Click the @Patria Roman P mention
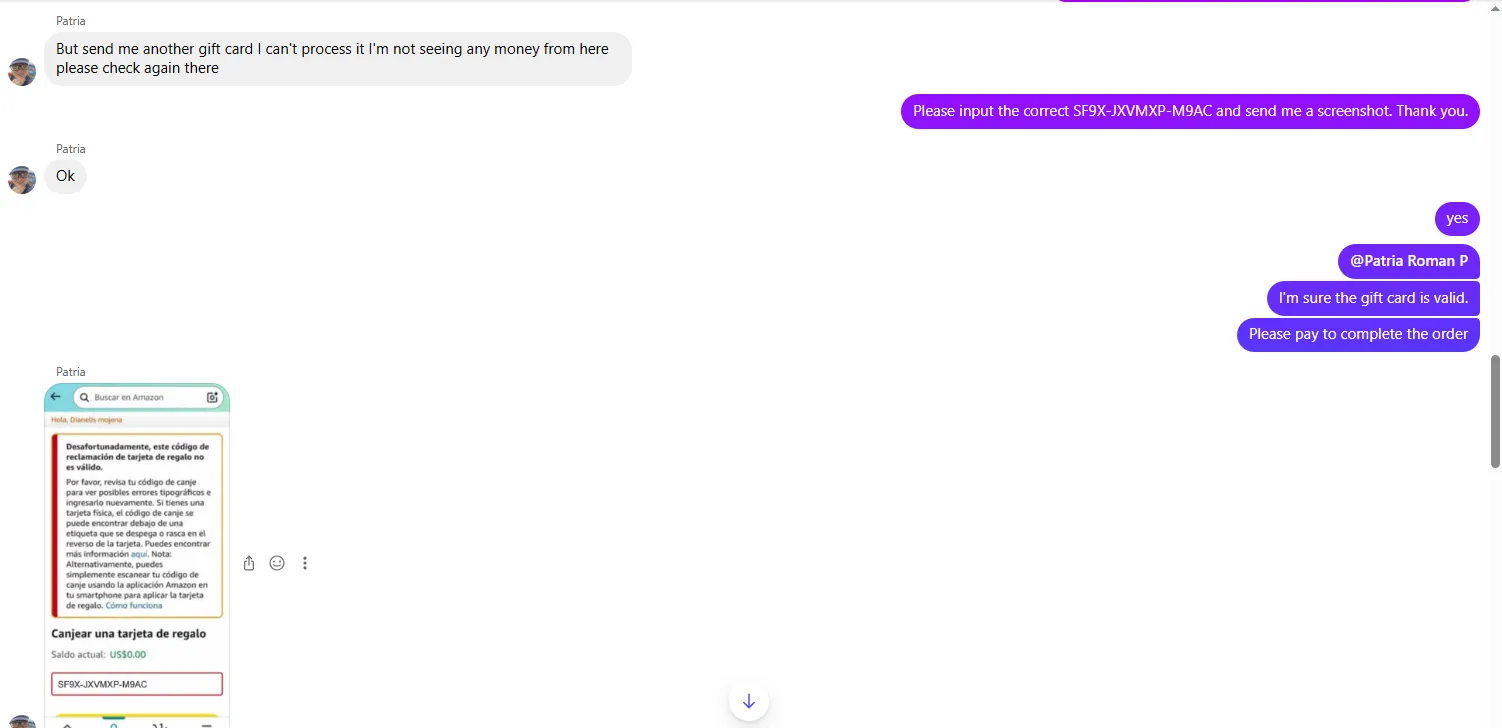This screenshot has height=728, width=1502. coord(1409,261)
